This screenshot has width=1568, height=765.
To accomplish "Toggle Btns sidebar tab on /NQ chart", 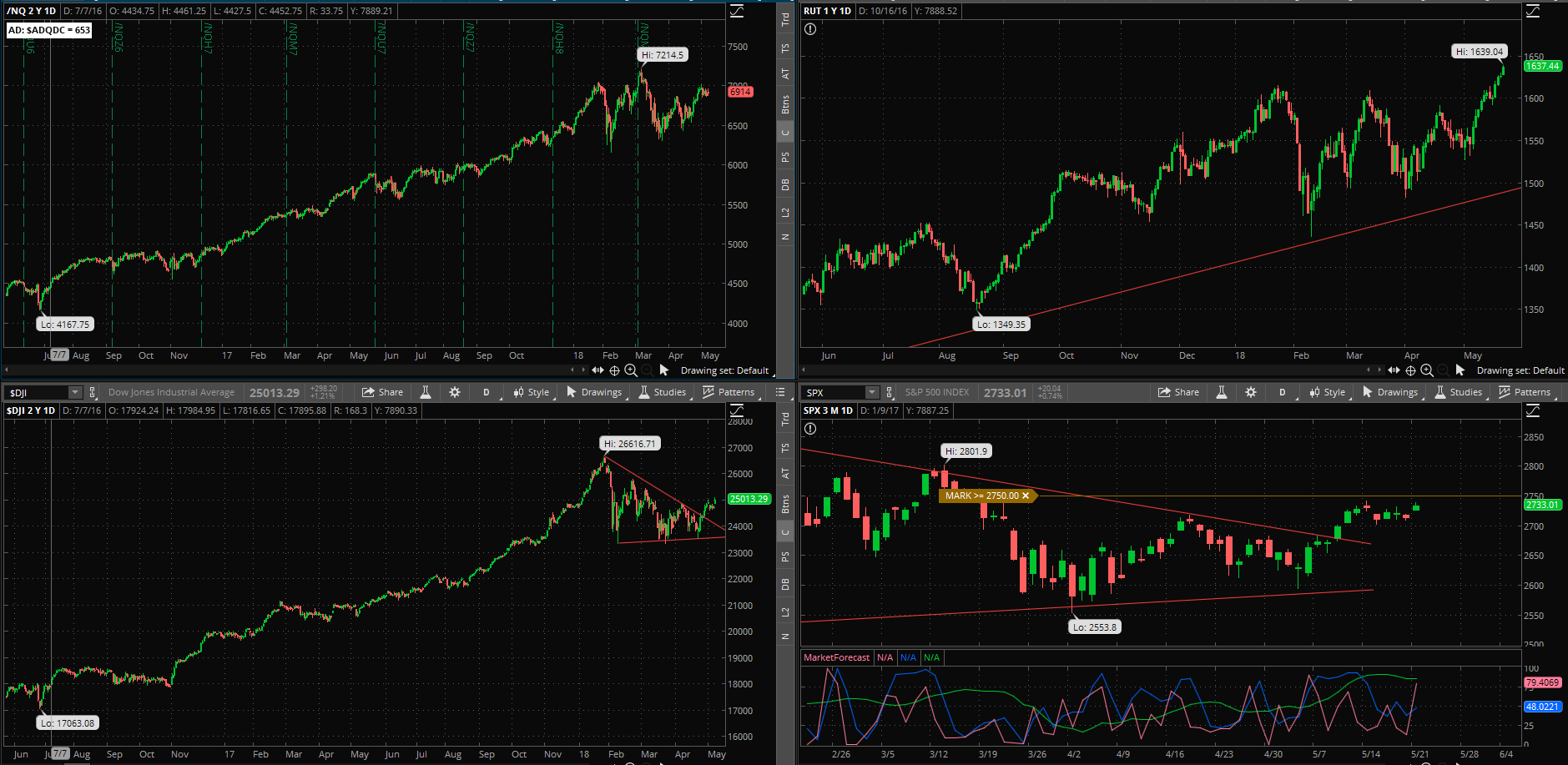I will tap(785, 104).
